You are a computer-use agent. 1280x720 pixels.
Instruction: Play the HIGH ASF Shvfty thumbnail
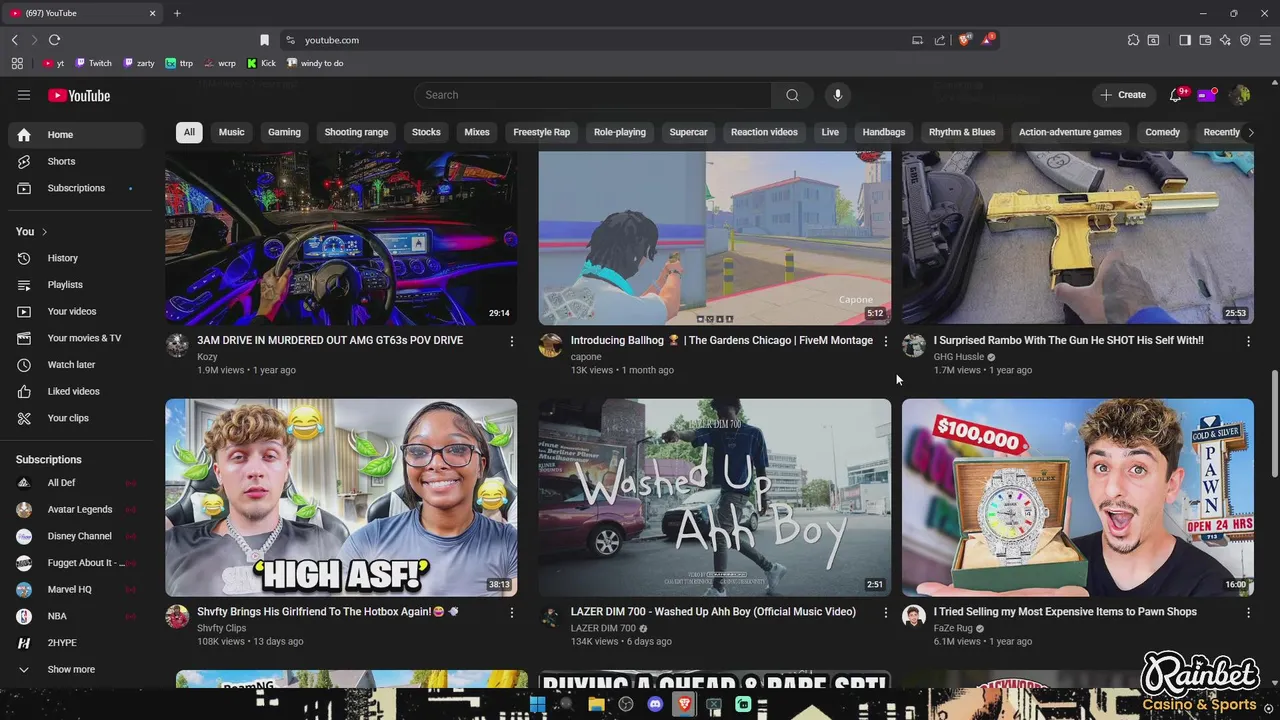(341, 498)
